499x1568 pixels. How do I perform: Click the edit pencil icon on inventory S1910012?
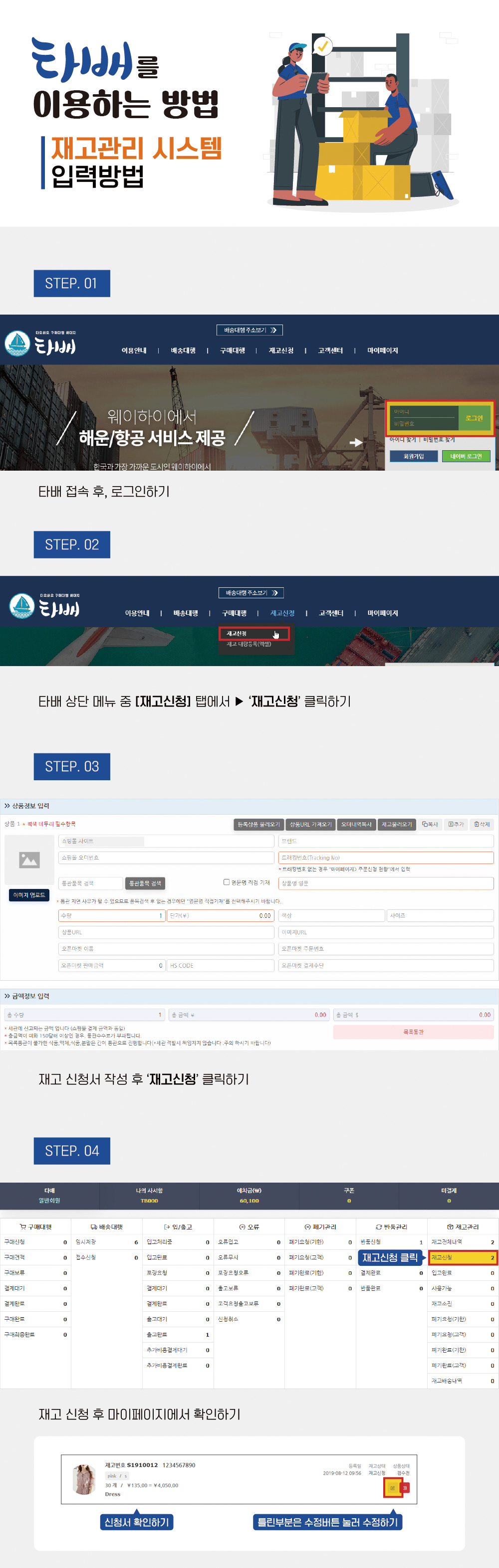coord(392,1488)
